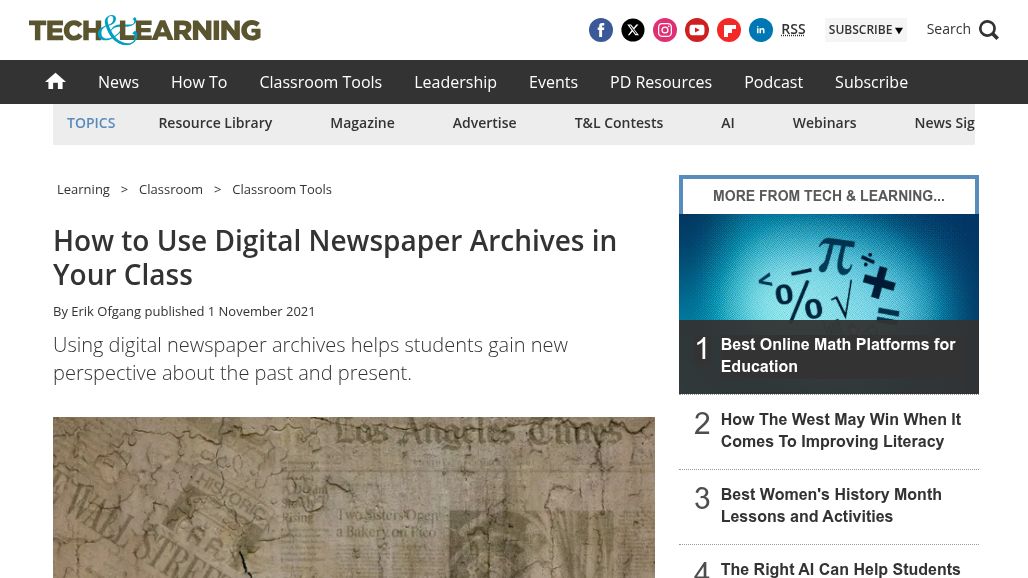The height and width of the screenshot is (578, 1028).
Task: Open the Instagram social icon
Action: (665, 30)
